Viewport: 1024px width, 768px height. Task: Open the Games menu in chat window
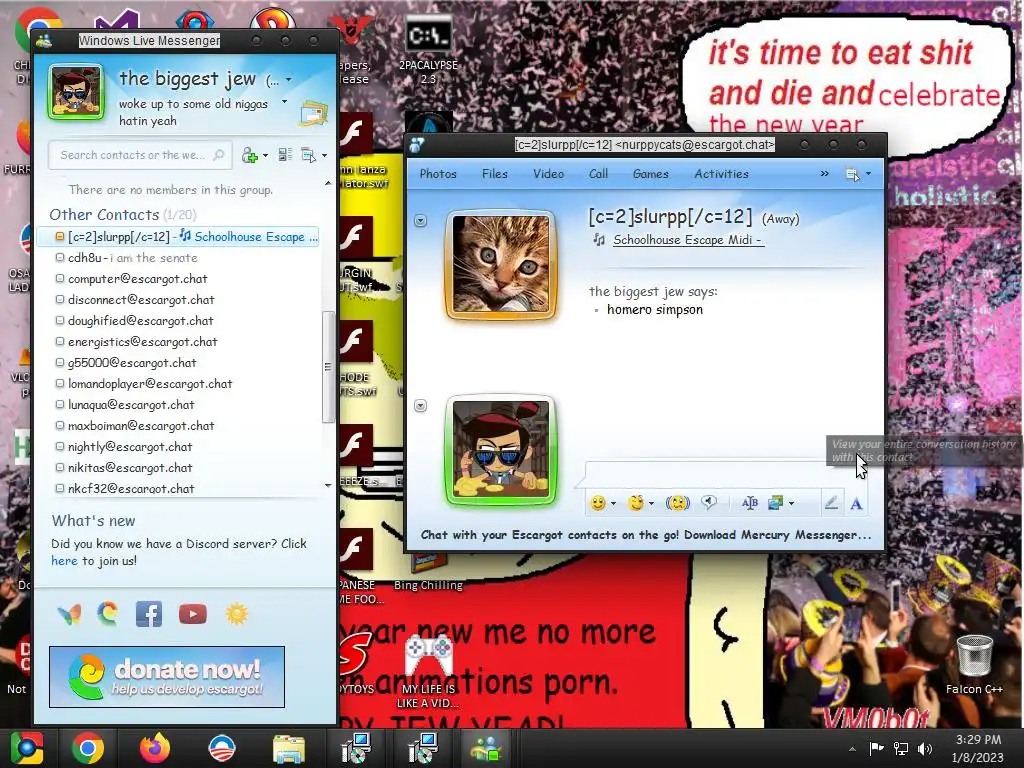point(650,174)
